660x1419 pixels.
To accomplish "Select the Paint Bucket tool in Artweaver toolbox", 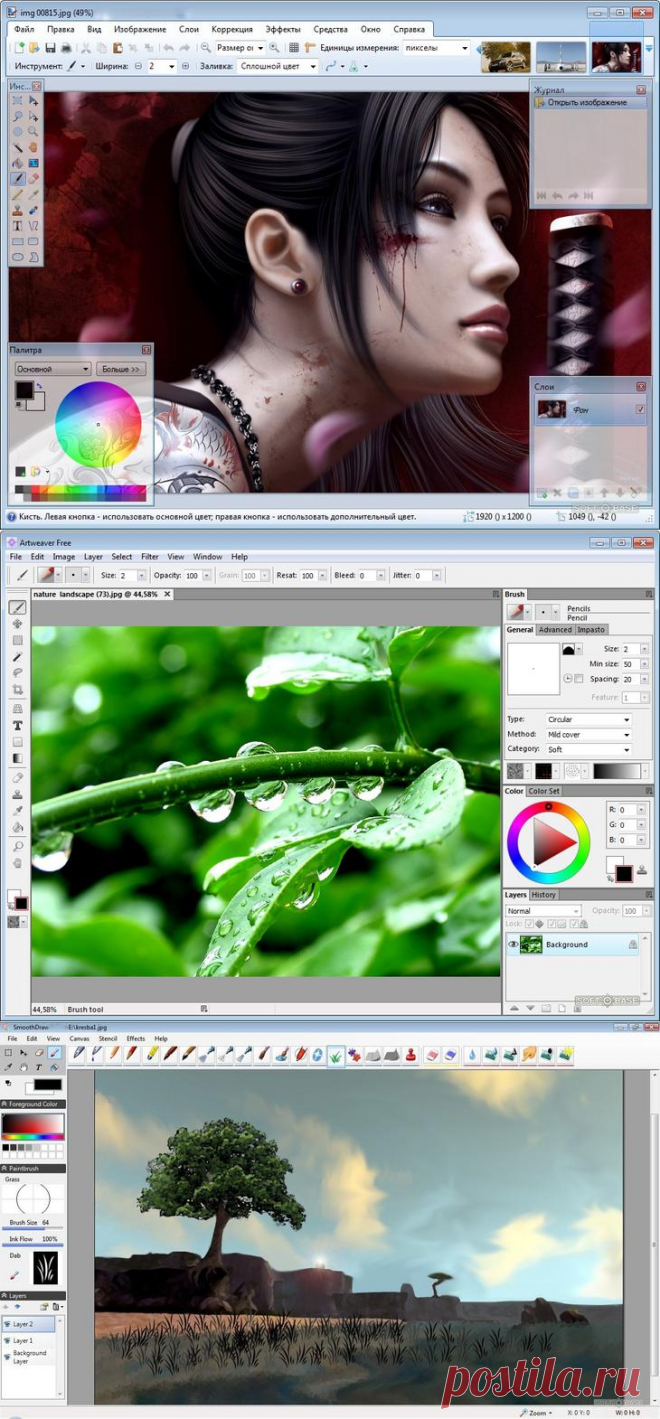I will click(17, 828).
